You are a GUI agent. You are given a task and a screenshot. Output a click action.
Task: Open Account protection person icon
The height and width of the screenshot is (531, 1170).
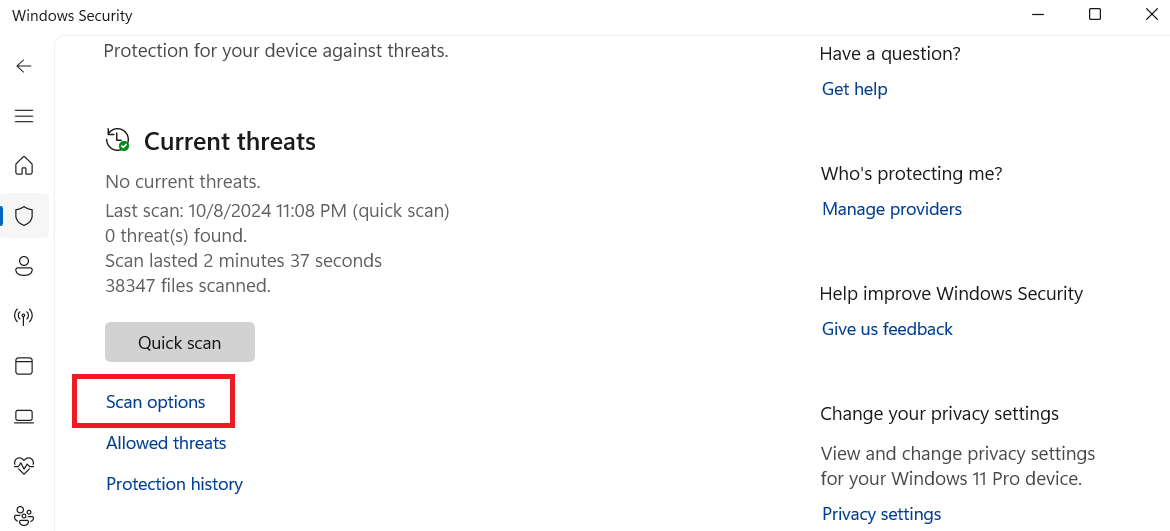(x=25, y=266)
